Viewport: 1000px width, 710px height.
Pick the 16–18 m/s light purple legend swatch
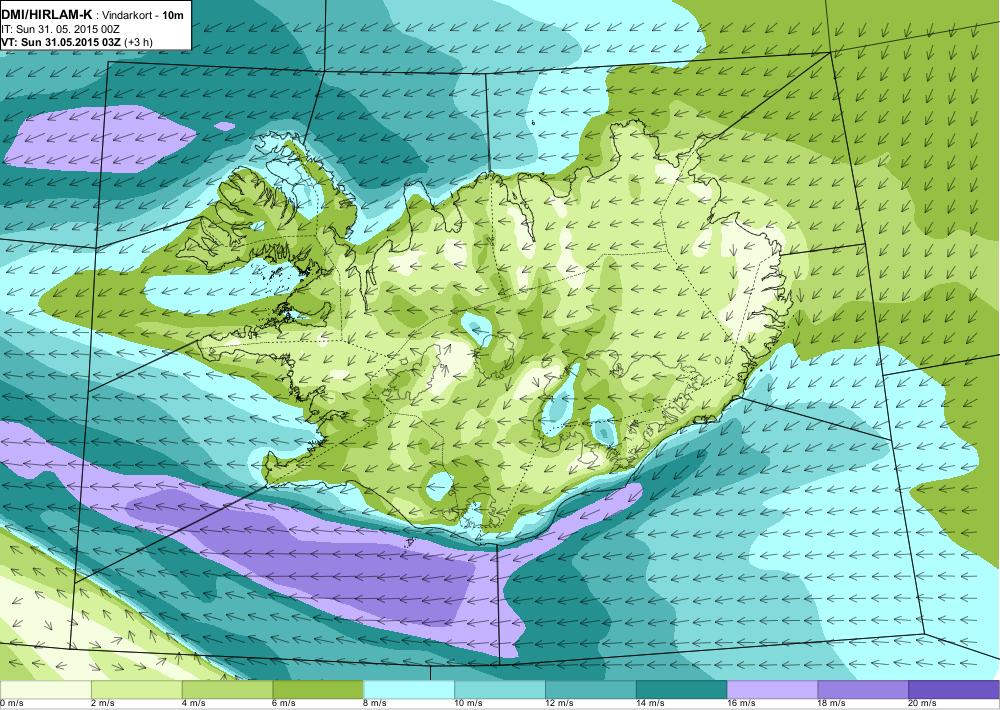(772, 689)
